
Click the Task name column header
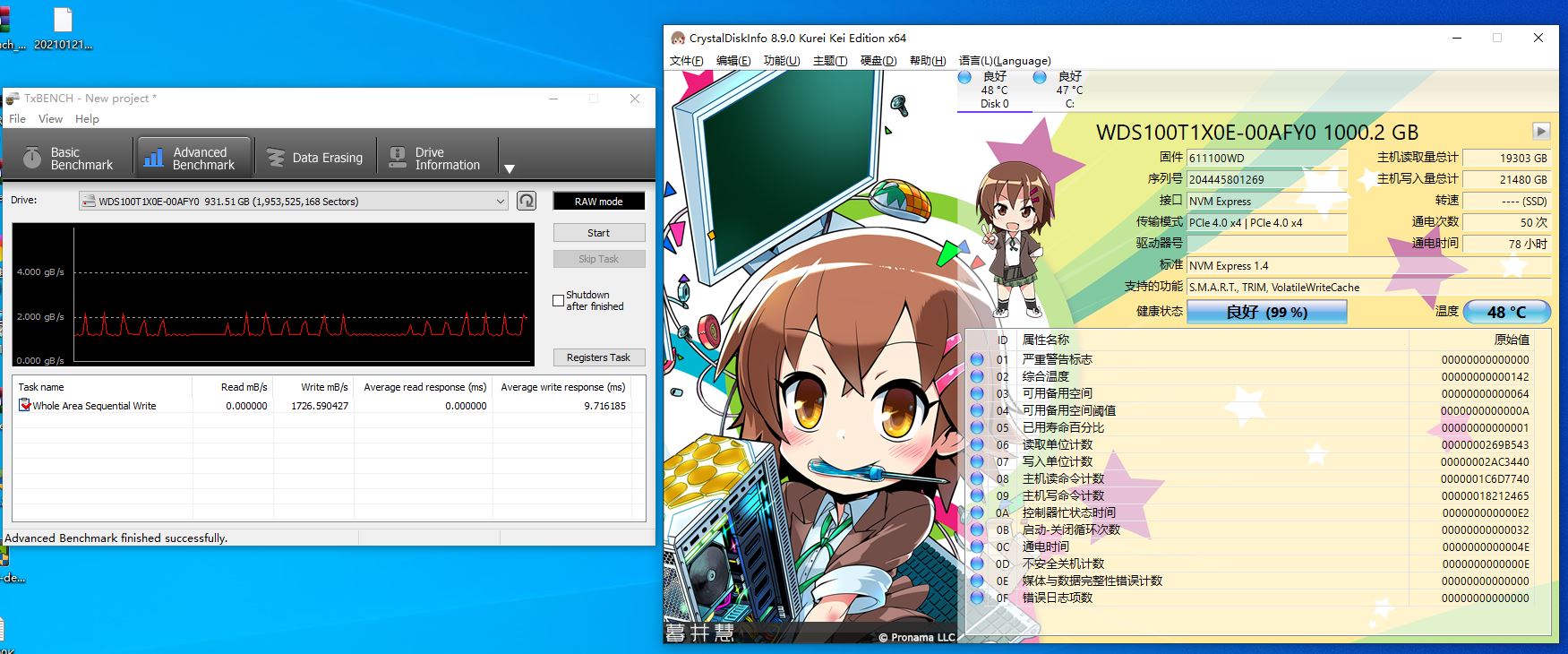click(102, 387)
